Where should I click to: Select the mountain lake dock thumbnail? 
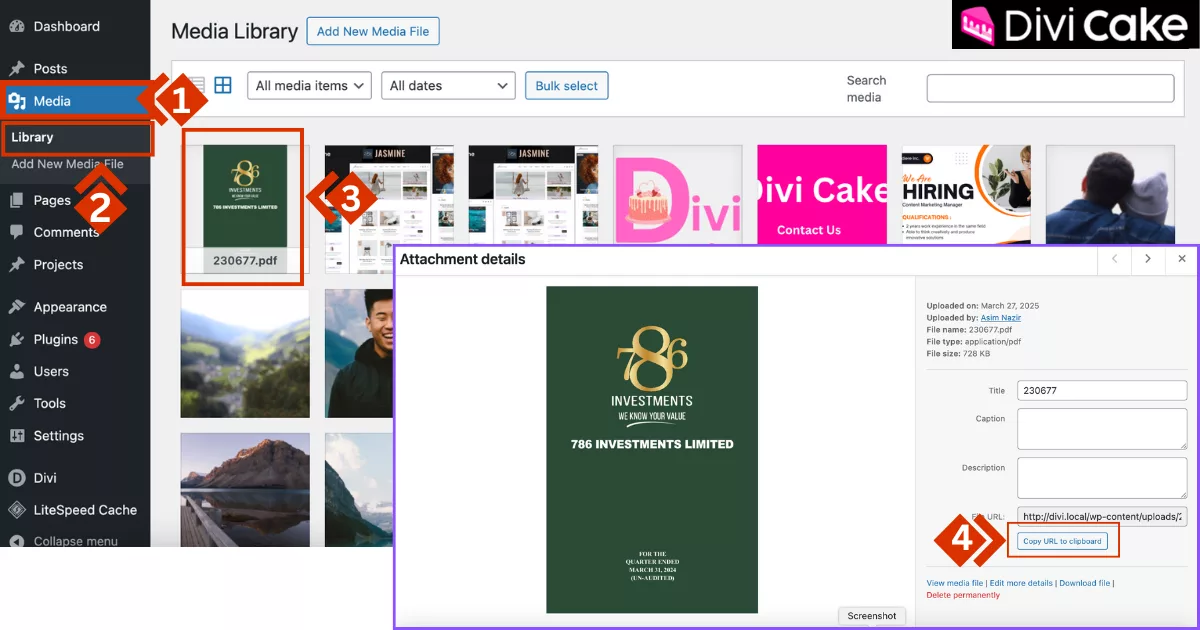click(245, 489)
